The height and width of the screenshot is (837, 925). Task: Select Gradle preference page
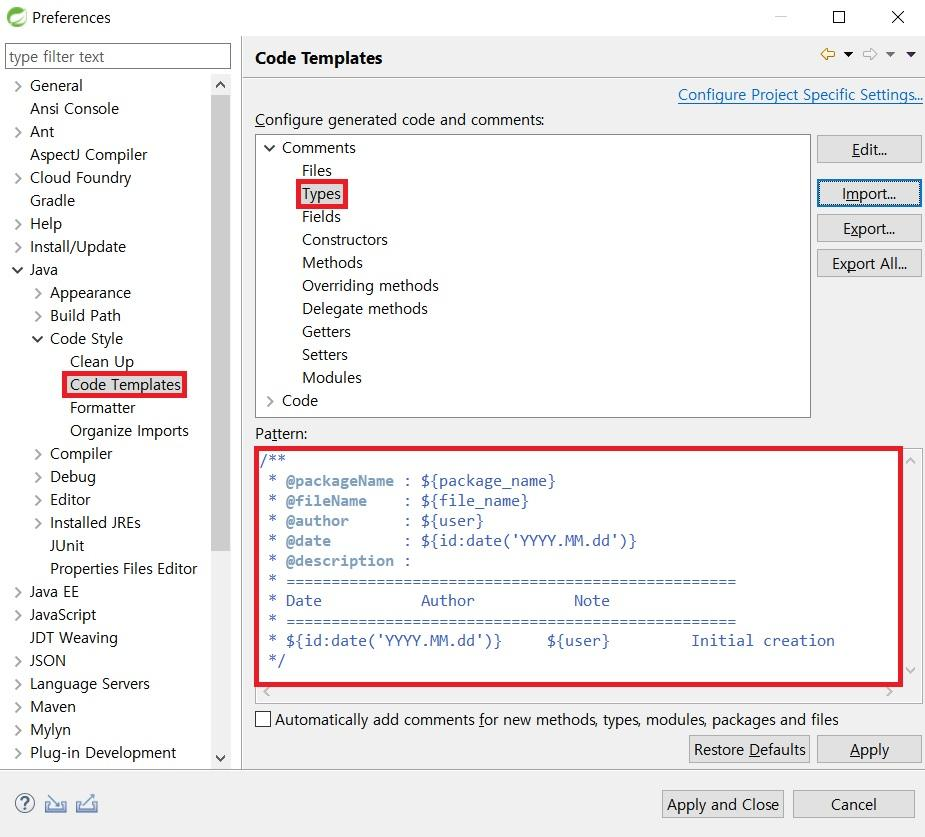(x=53, y=201)
